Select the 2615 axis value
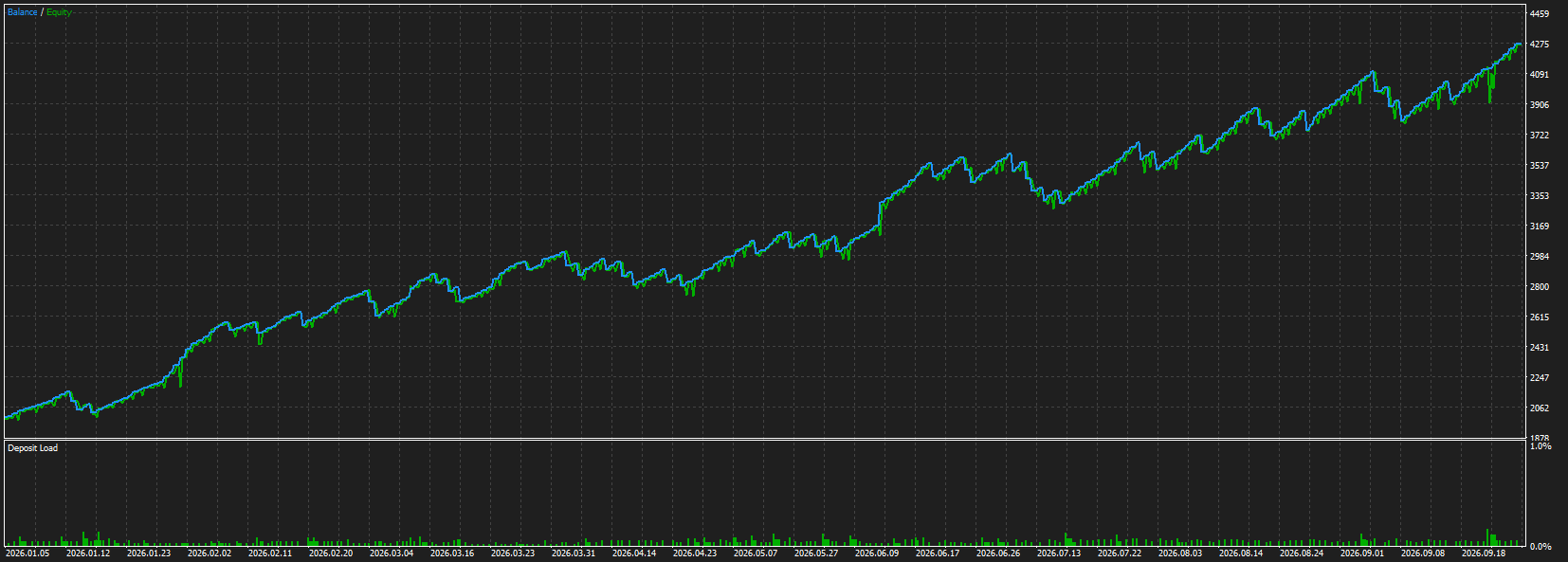This screenshot has width=1568, height=562. click(x=1540, y=317)
